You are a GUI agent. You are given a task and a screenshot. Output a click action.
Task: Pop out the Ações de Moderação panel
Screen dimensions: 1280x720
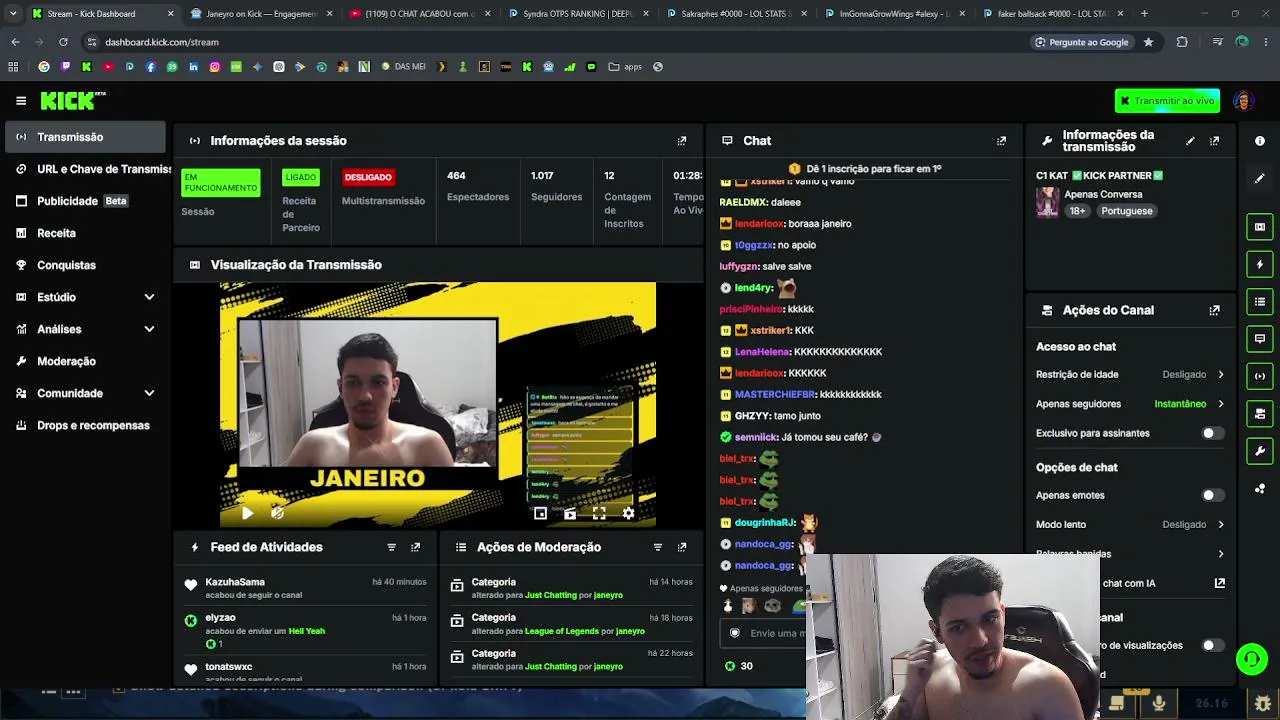pyautogui.click(x=682, y=547)
